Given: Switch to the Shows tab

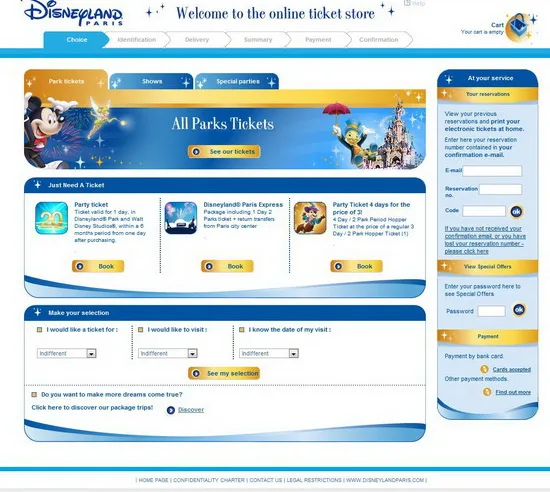Looking at the screenshot, I should coord(152,81).
